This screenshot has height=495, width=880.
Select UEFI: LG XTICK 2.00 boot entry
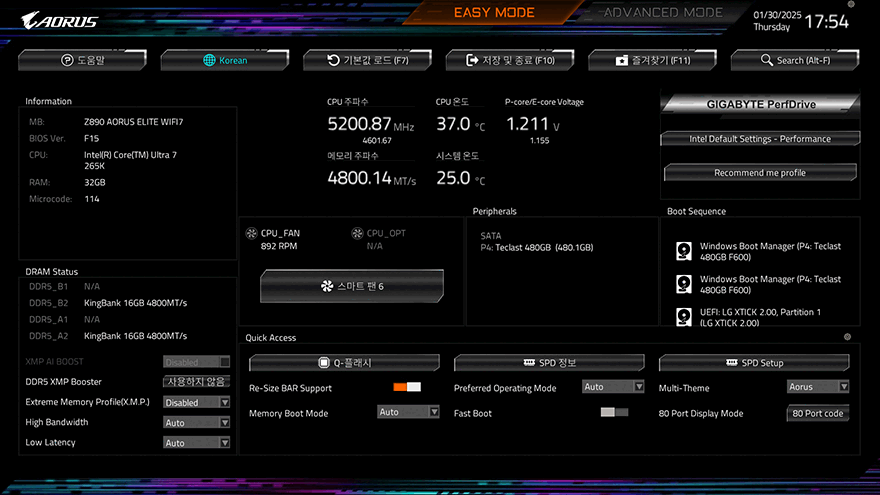point(760,317)
